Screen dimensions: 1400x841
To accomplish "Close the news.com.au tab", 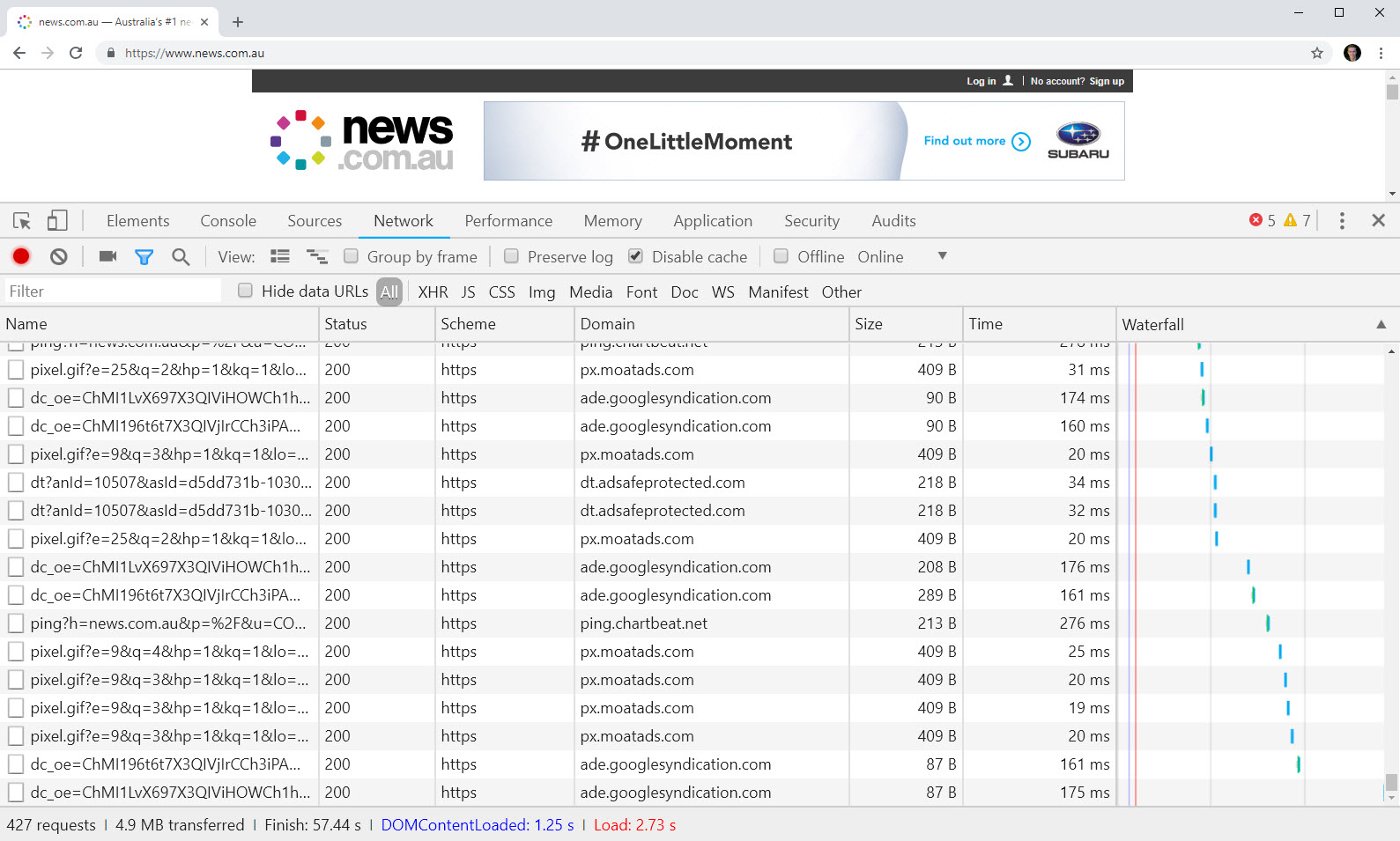I will pyautogui.click(x=204, y=22).
